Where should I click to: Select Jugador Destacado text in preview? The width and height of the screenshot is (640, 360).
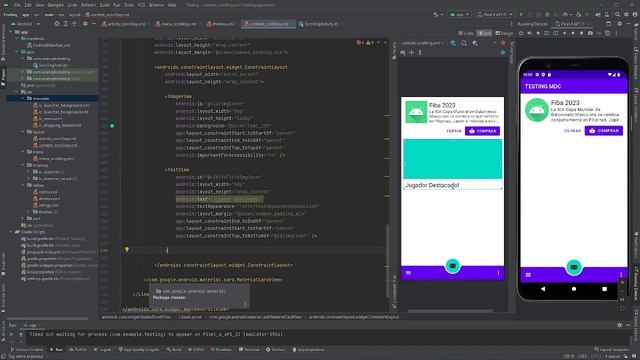click(432, 185)
